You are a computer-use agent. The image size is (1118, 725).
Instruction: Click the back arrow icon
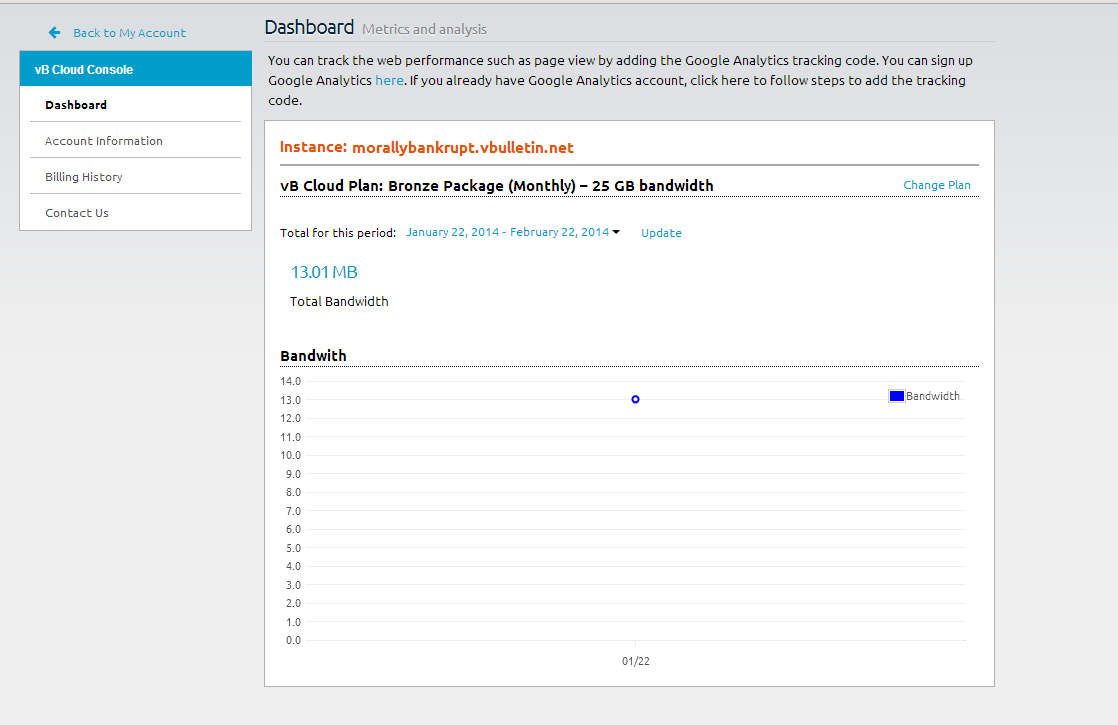pos(54,32)
